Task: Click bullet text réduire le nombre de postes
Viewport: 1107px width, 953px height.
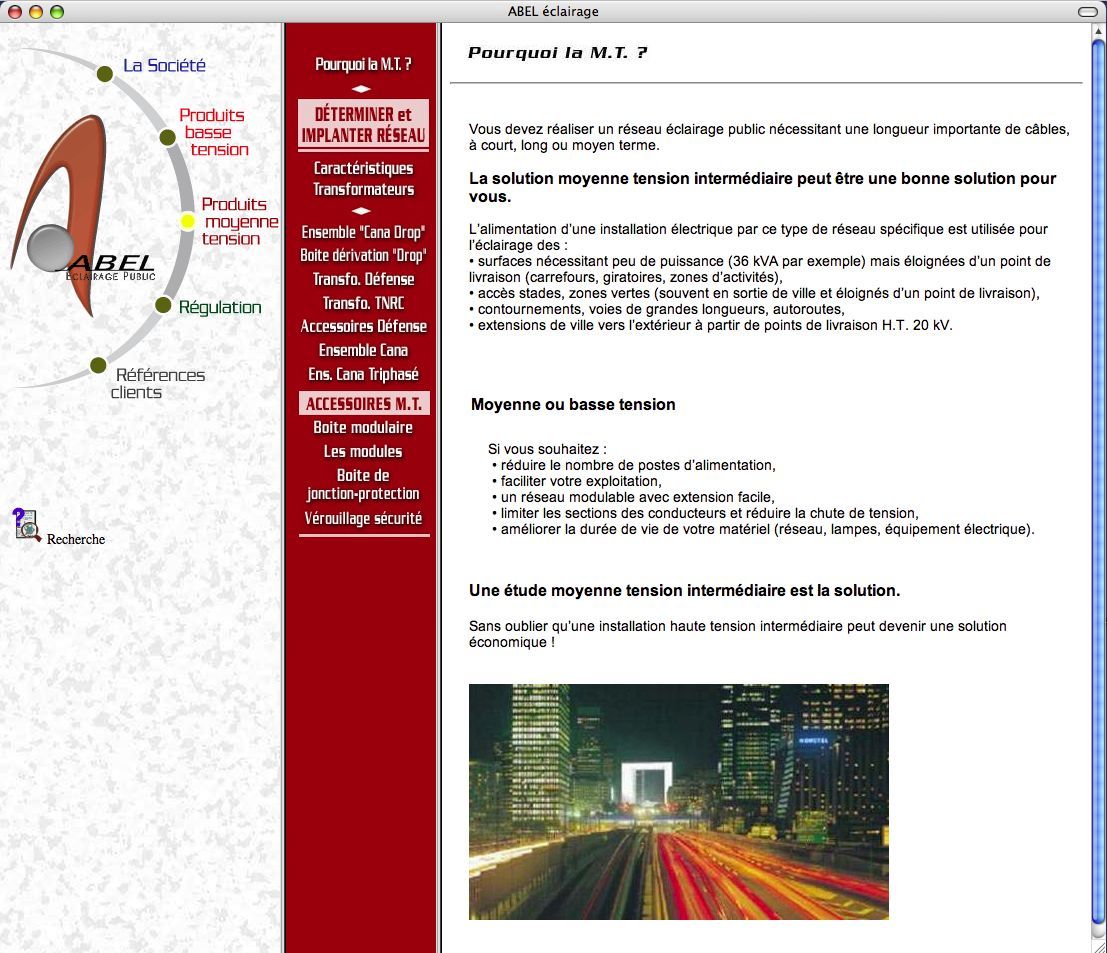Action: pos(638,465)
